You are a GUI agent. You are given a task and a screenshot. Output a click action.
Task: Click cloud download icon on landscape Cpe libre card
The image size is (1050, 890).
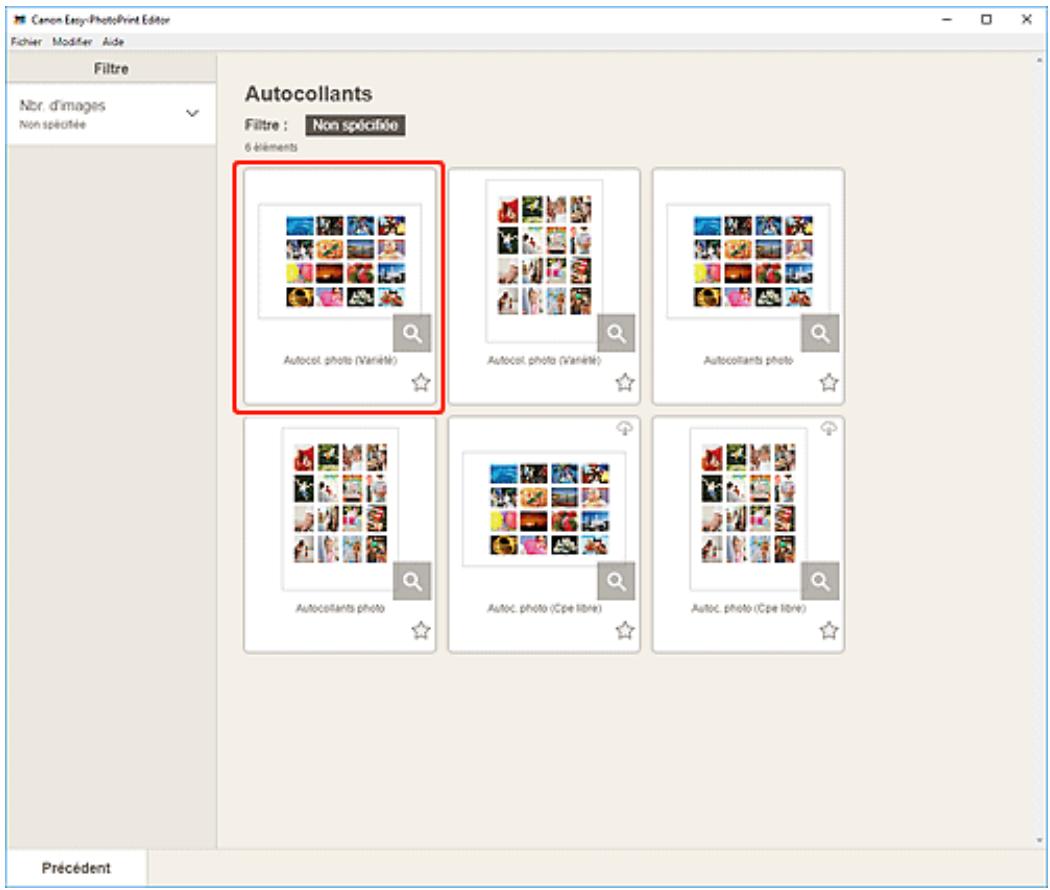pos(624,429)
